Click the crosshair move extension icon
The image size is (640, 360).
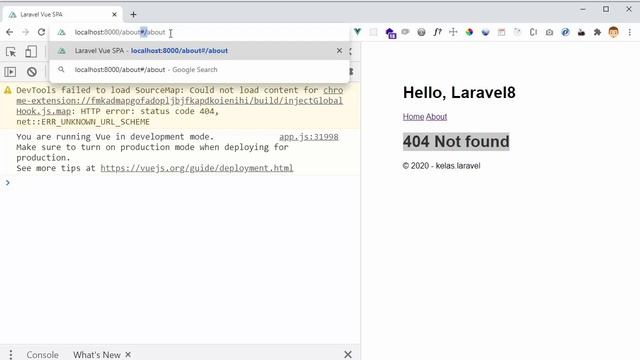tap(453, 32)
